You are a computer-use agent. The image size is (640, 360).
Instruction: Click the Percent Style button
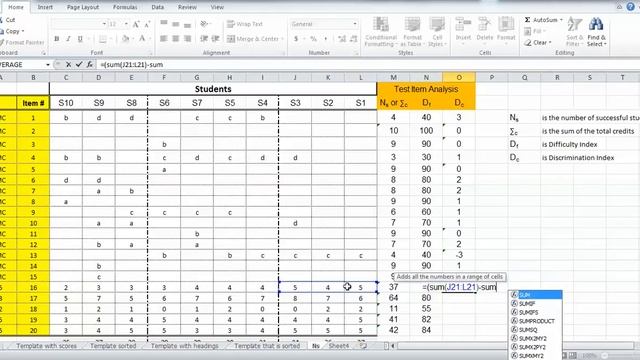(x=313, y=39)
